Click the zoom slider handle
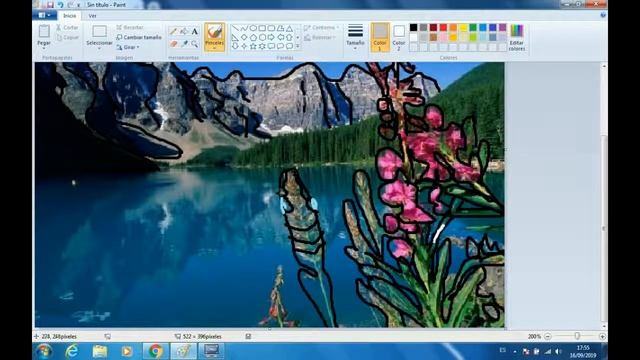This screenshot has width=640, height=360. (577, 336)
